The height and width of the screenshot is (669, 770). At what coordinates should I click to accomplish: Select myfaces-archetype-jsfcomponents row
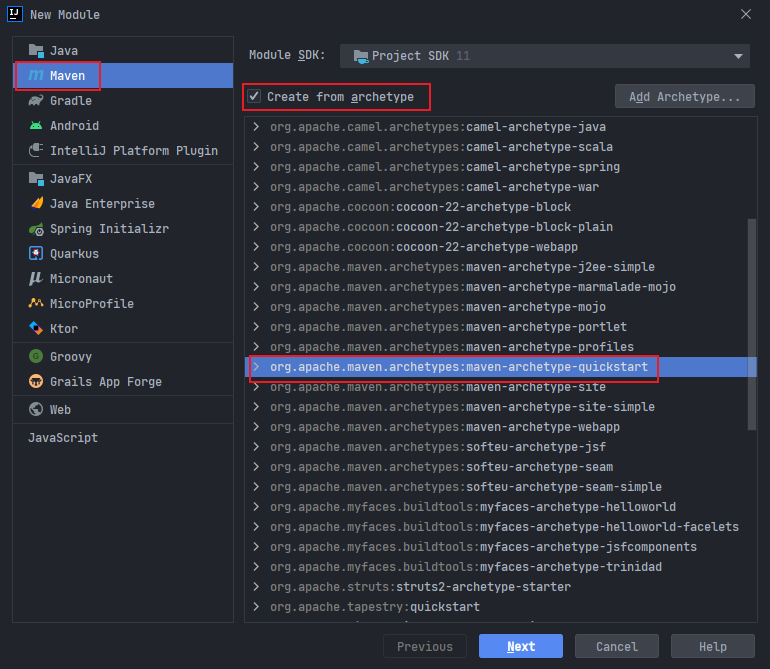500,547
